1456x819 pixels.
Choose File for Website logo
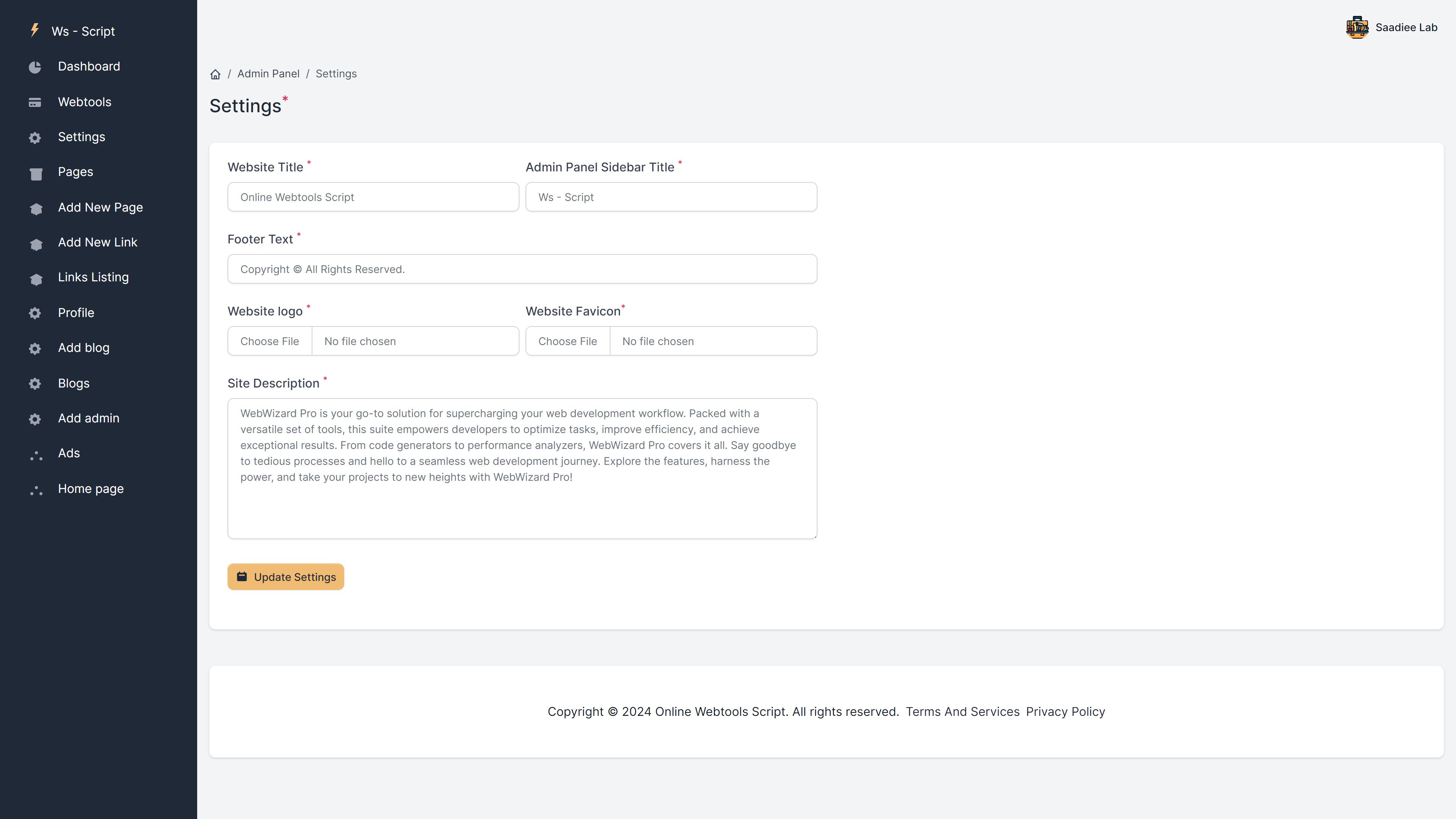coord(270,341)
